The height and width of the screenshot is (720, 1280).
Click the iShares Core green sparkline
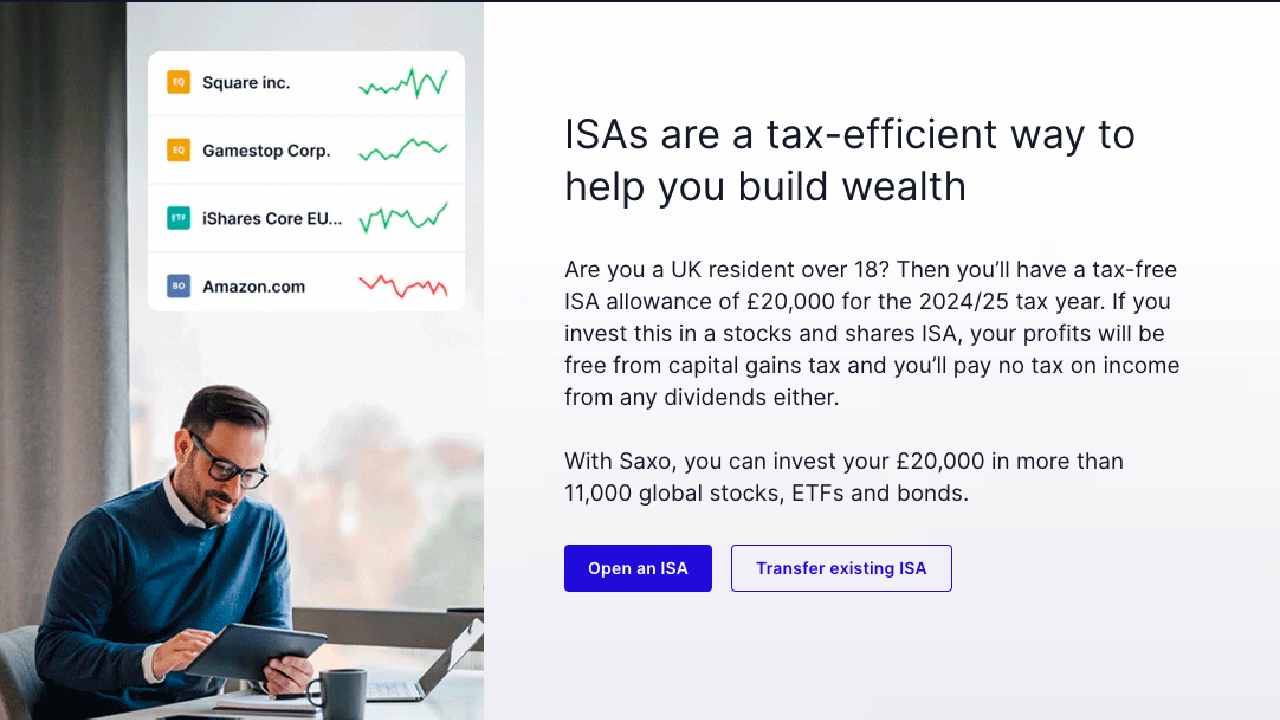(403, 217)
